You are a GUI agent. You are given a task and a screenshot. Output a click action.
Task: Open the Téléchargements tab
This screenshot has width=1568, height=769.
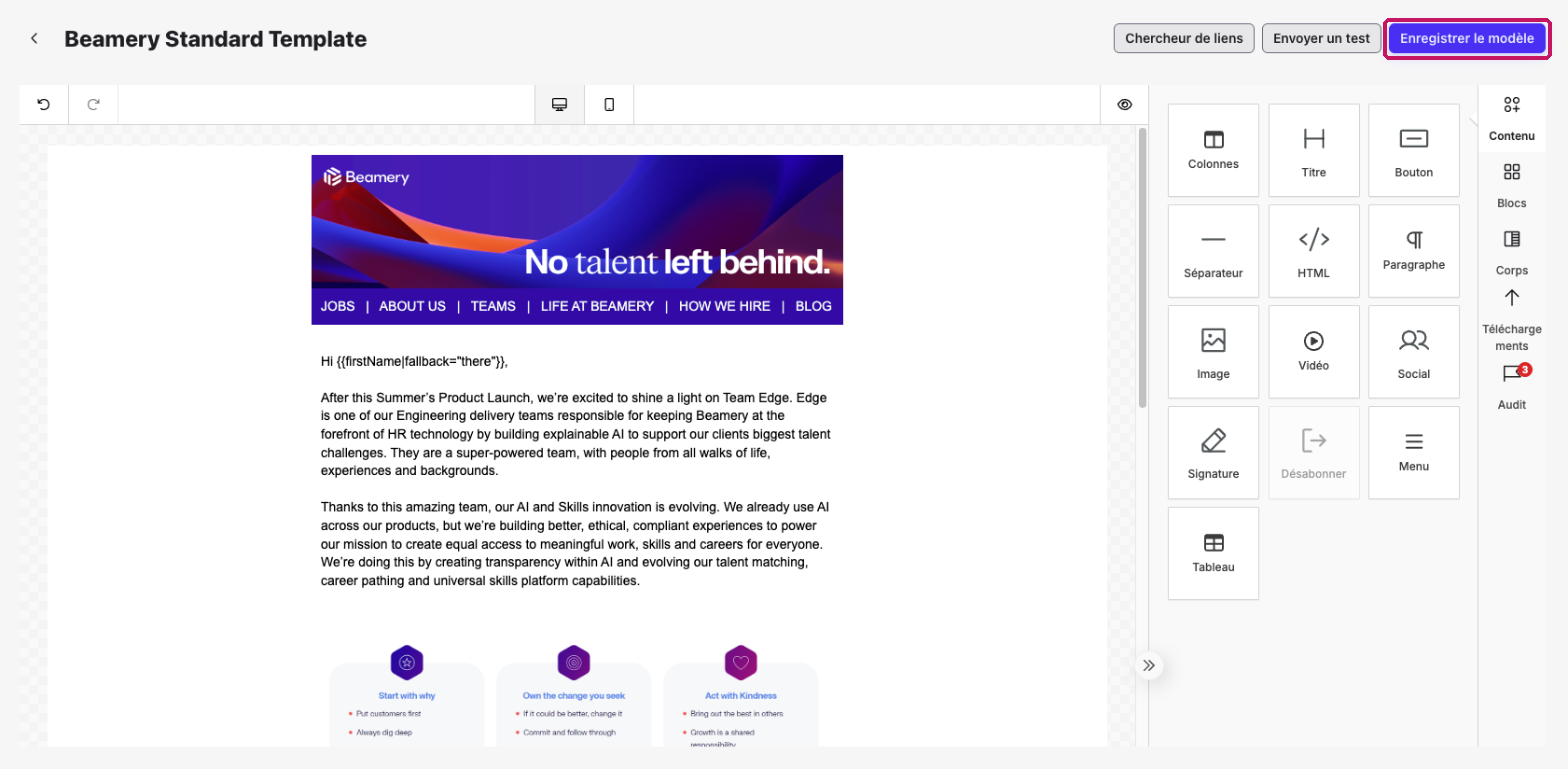1512,320
